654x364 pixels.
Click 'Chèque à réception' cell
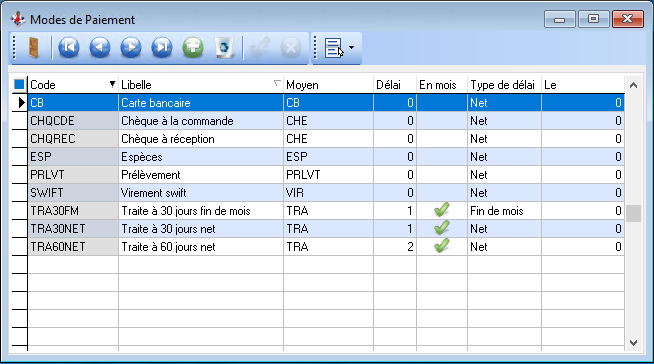click(201, 139)
